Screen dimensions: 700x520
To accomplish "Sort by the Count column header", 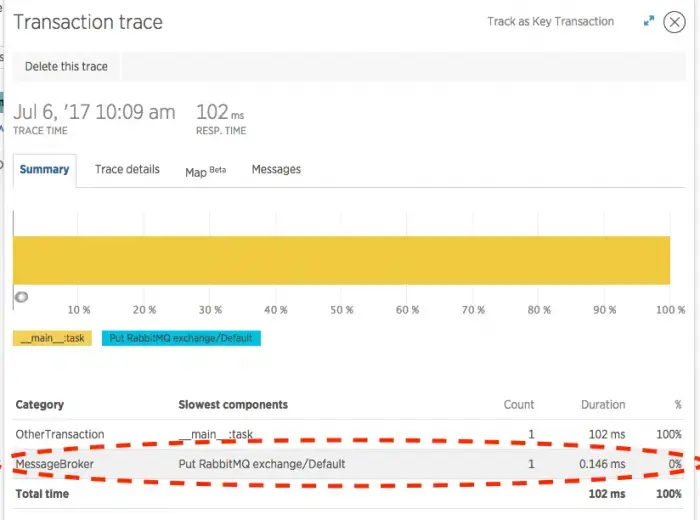I will [x=518, y=405].
